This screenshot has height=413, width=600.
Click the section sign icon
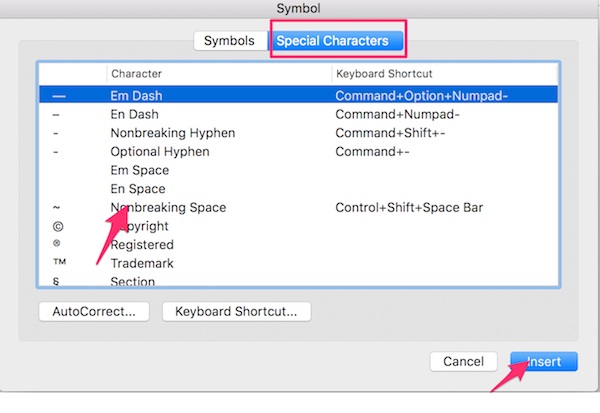56,281
